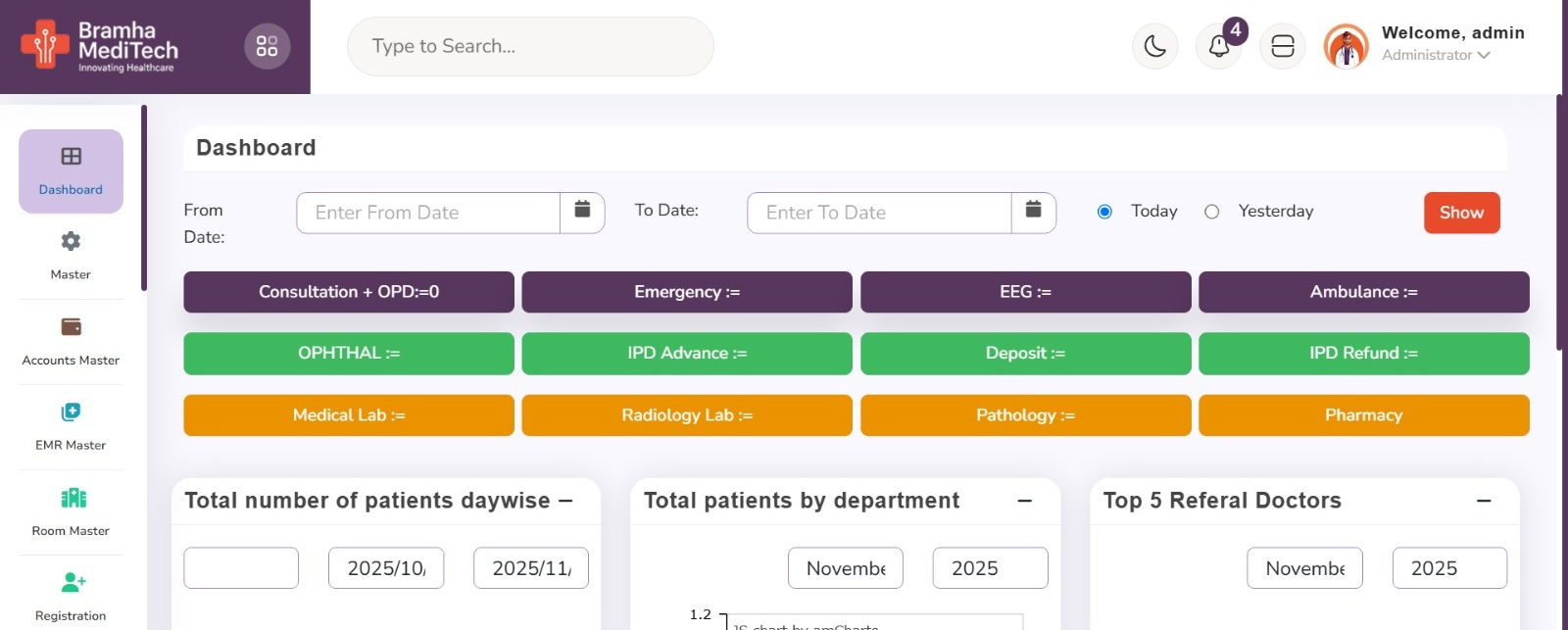1568x630 pixels.
Task: Click the Pharmacy tile button
Action: tap(1363, 415)
